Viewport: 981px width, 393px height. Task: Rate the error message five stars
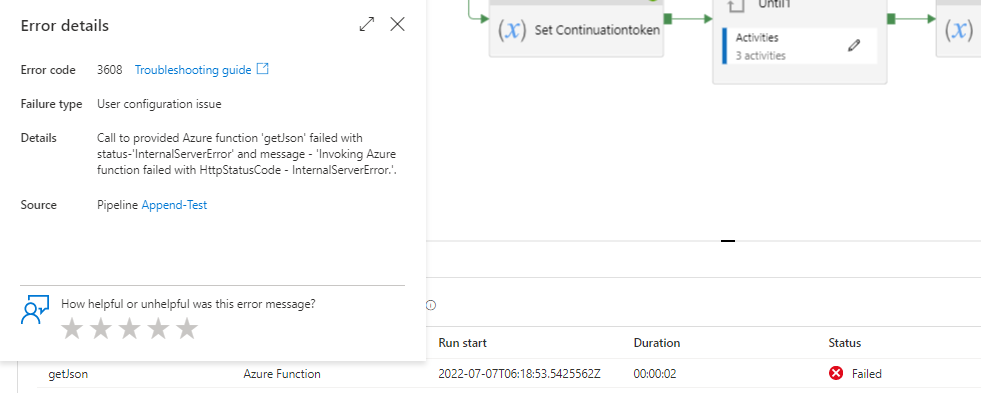[x=187, y=329]
